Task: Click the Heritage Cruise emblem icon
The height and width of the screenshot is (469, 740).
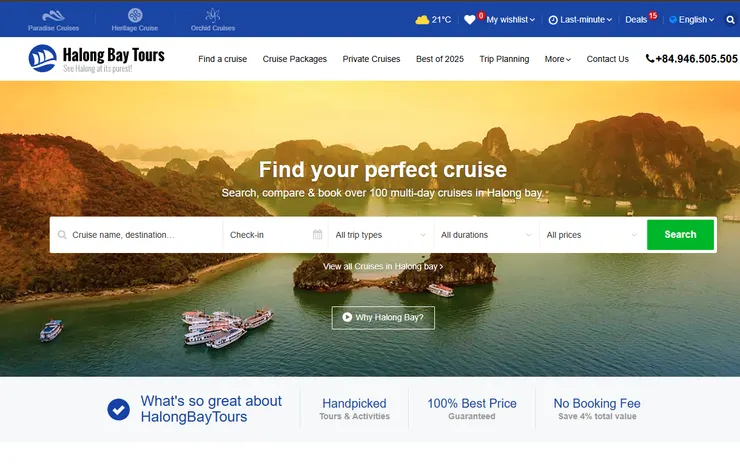Action: (x=135, y=16)
